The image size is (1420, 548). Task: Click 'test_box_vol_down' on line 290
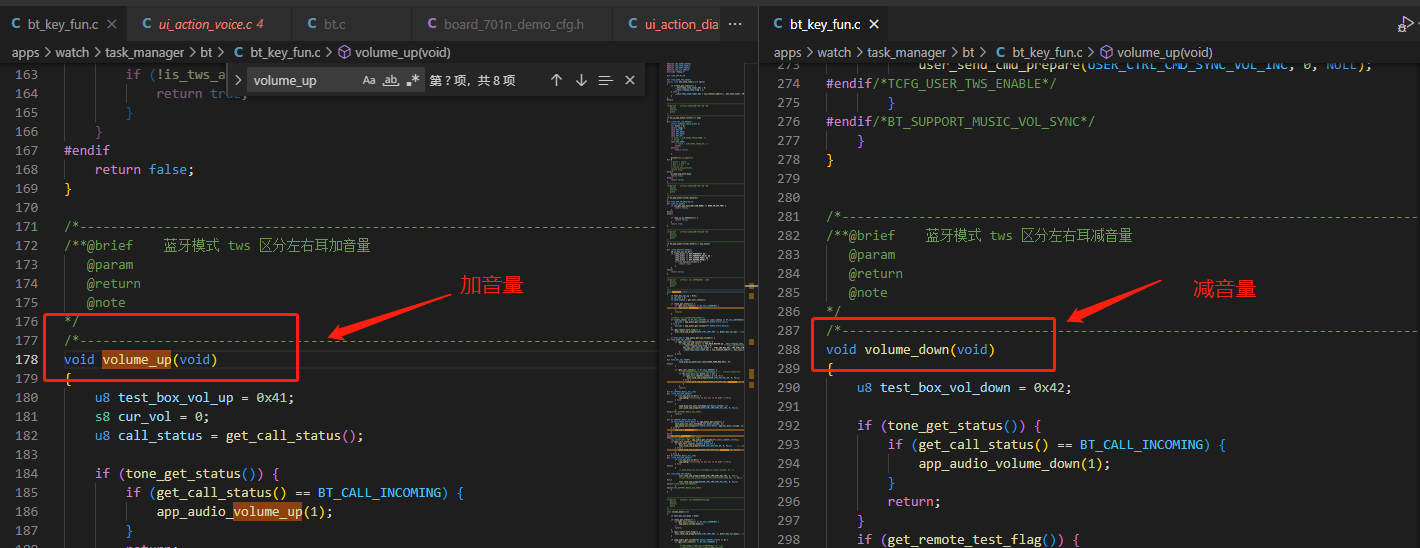point(945,387)
